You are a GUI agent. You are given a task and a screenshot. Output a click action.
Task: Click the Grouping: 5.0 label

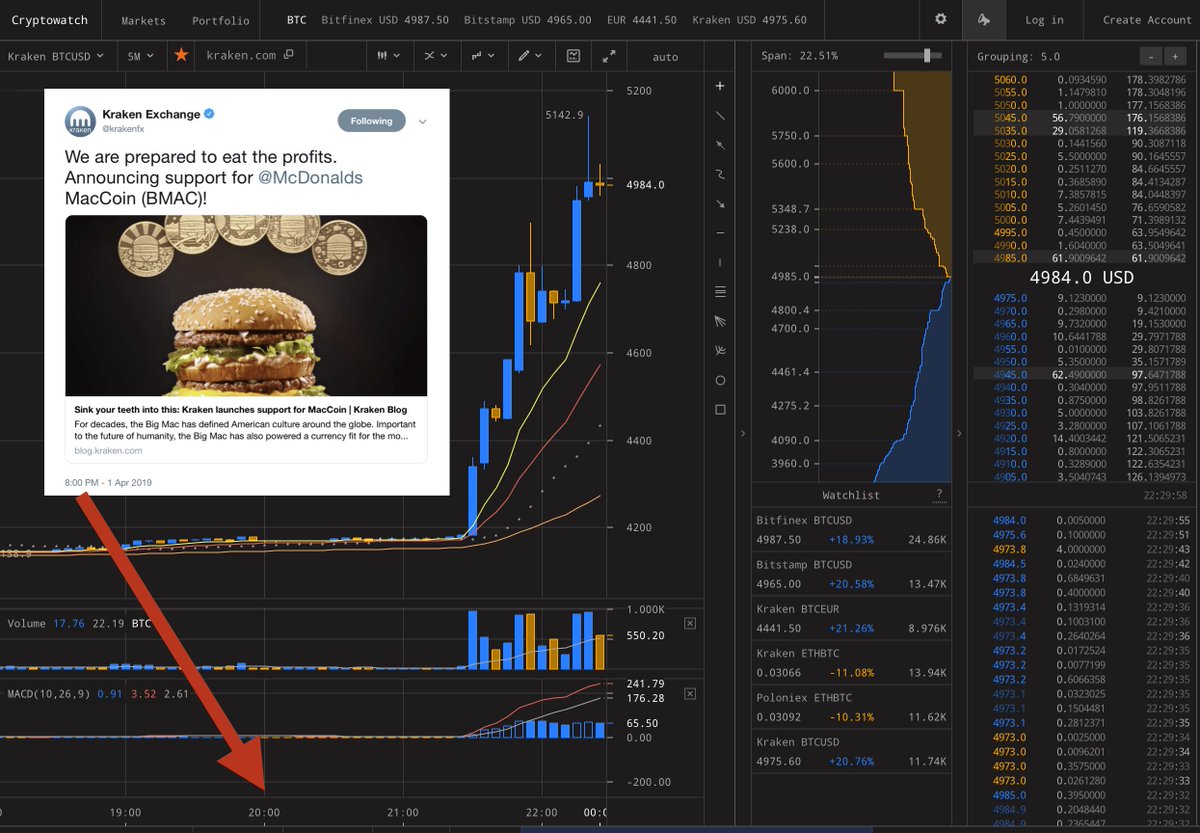pyautogui.click(x=1019, y=57)
